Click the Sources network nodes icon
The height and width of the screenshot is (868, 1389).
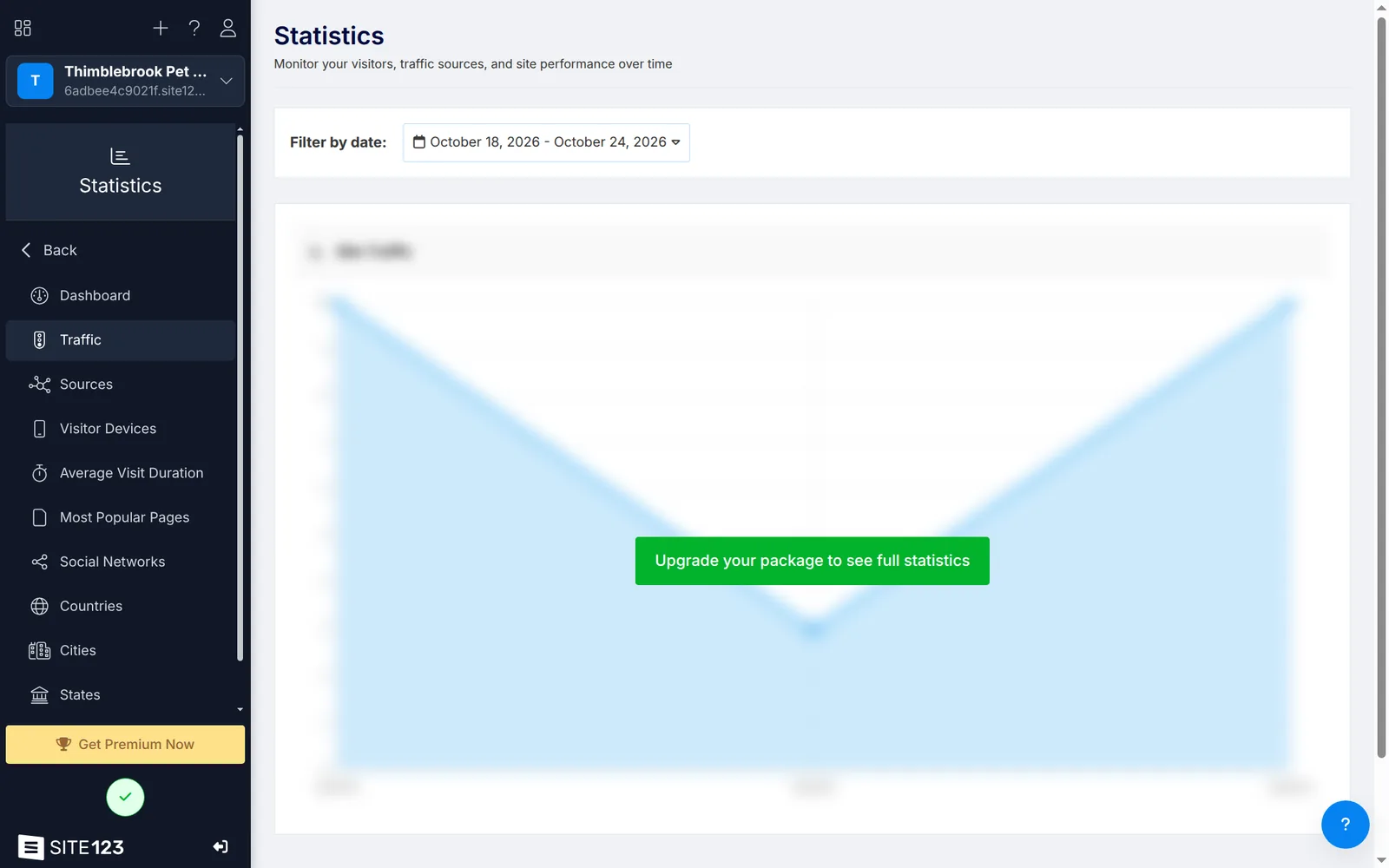coord(40,385)
